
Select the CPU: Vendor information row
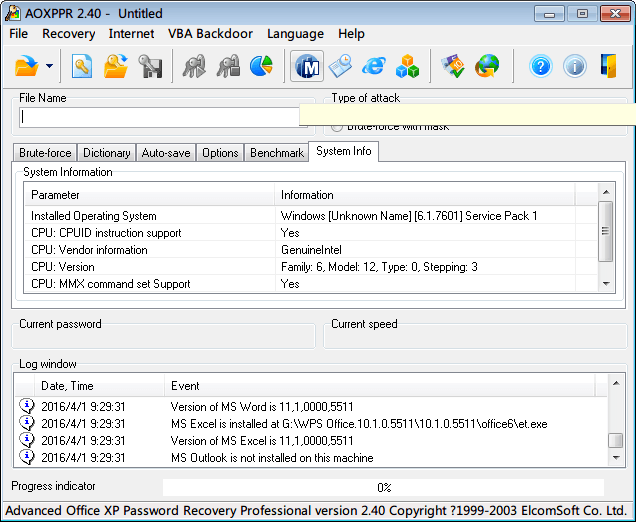tap(311, 250)
